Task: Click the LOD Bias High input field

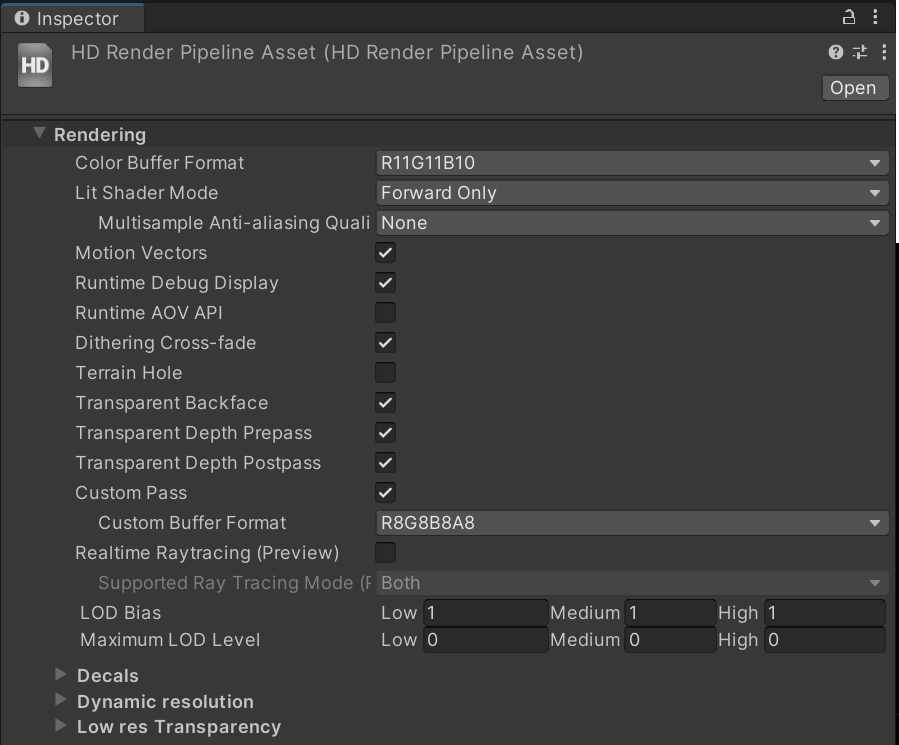Action: 824,612
